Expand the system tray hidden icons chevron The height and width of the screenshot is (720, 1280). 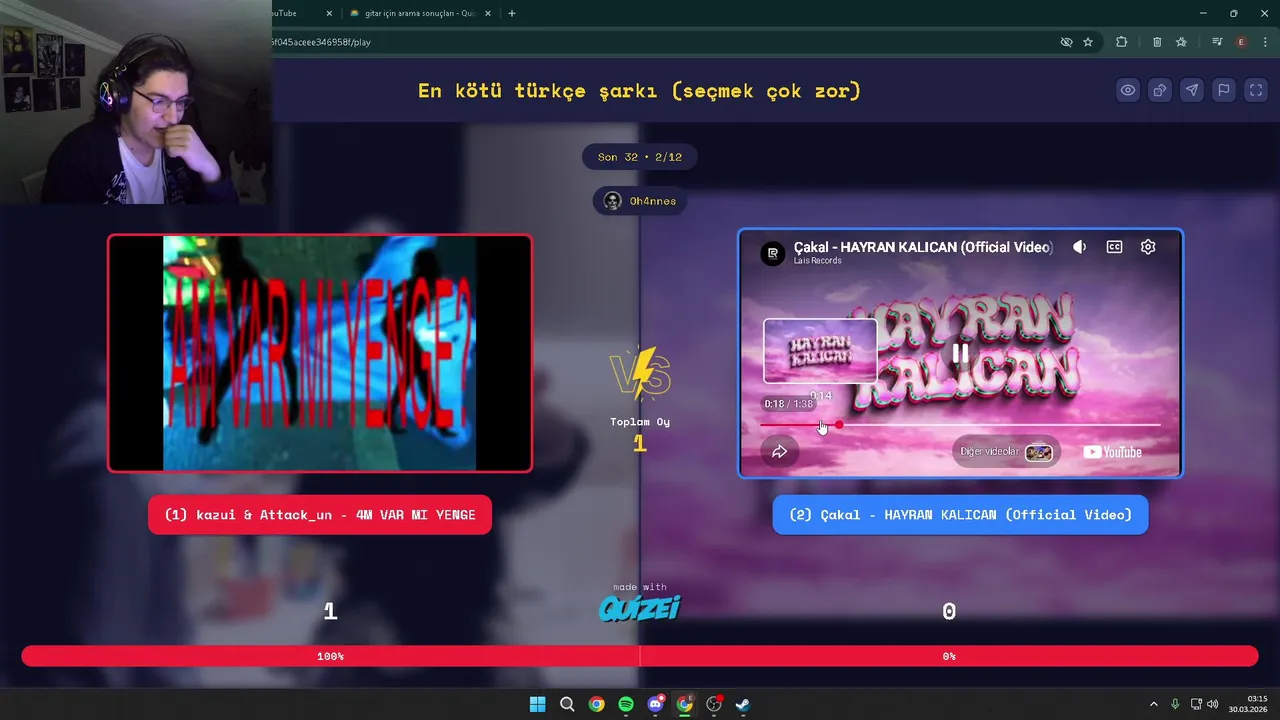(x=1153, y=704)
